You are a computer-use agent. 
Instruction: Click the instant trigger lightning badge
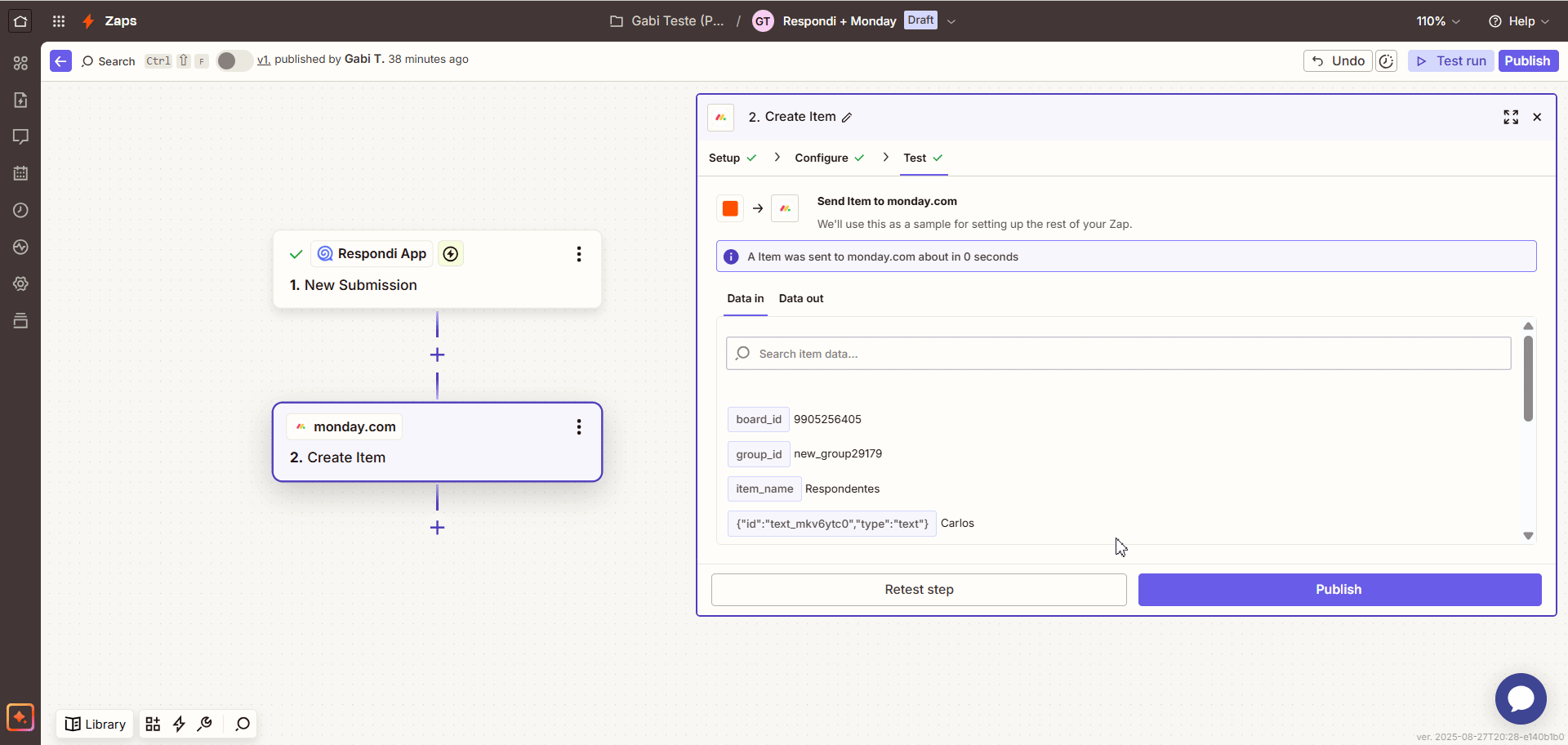pos(451,254)
